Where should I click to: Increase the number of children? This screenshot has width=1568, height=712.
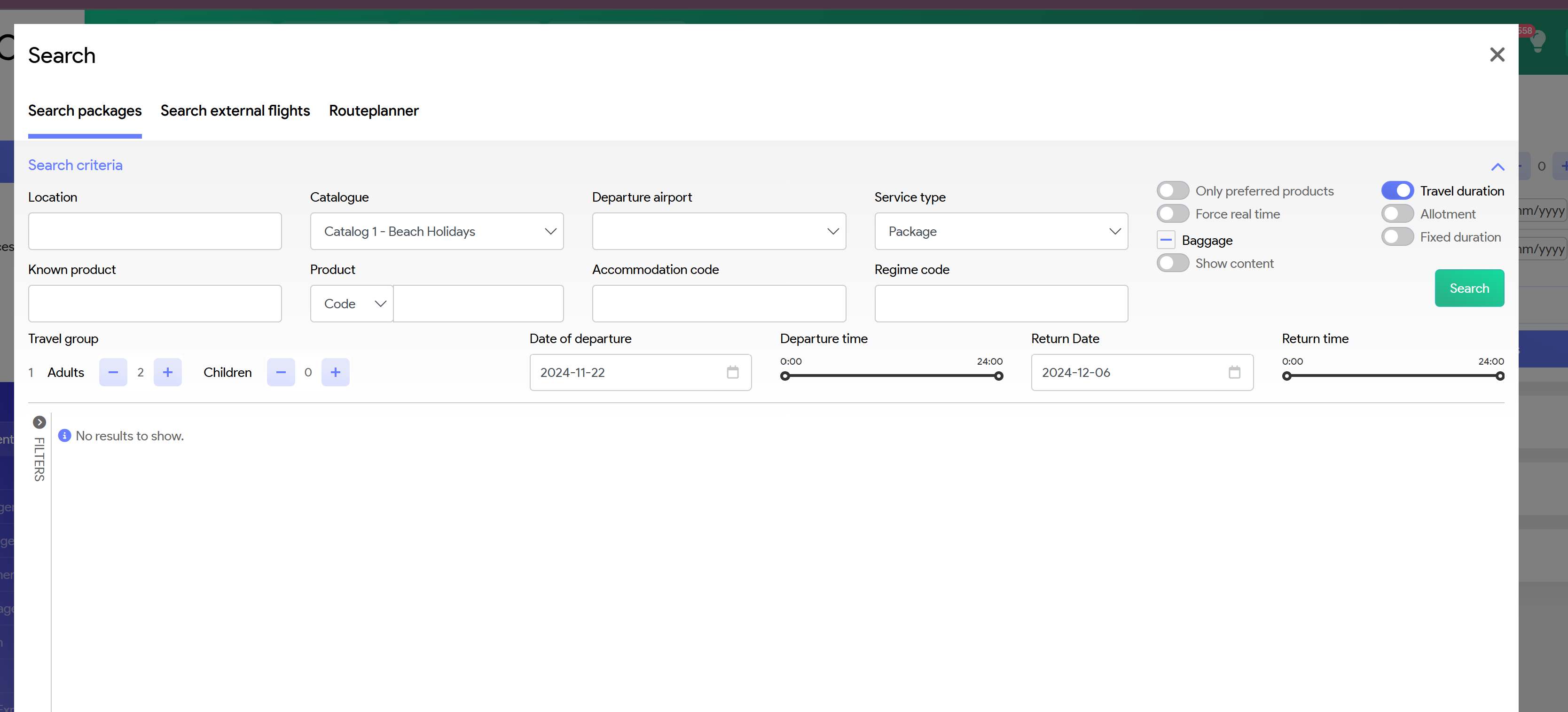click(x=336, y=372)
